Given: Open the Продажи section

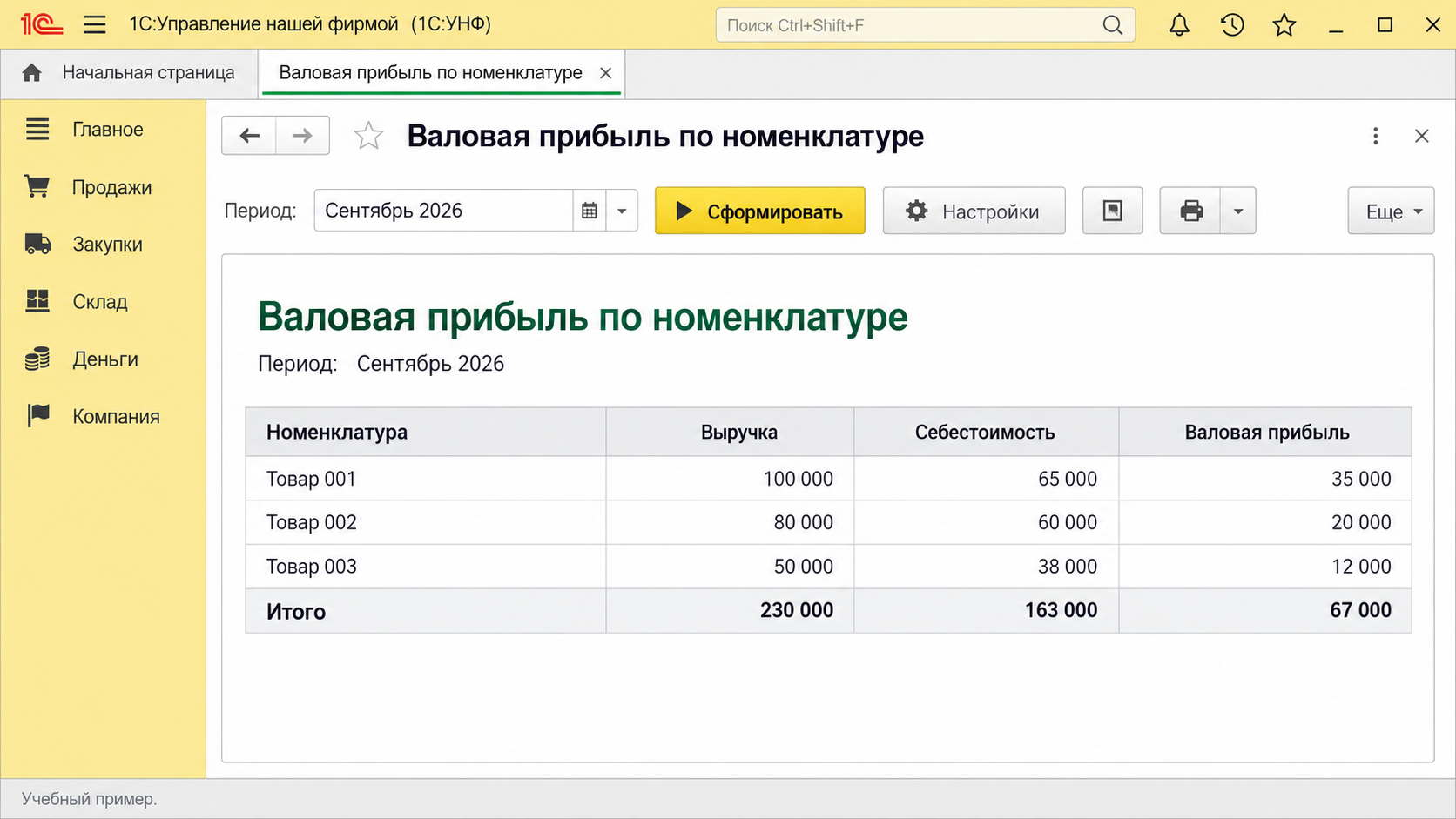Looking at the screenshot, I should click(x=103, y=187).
